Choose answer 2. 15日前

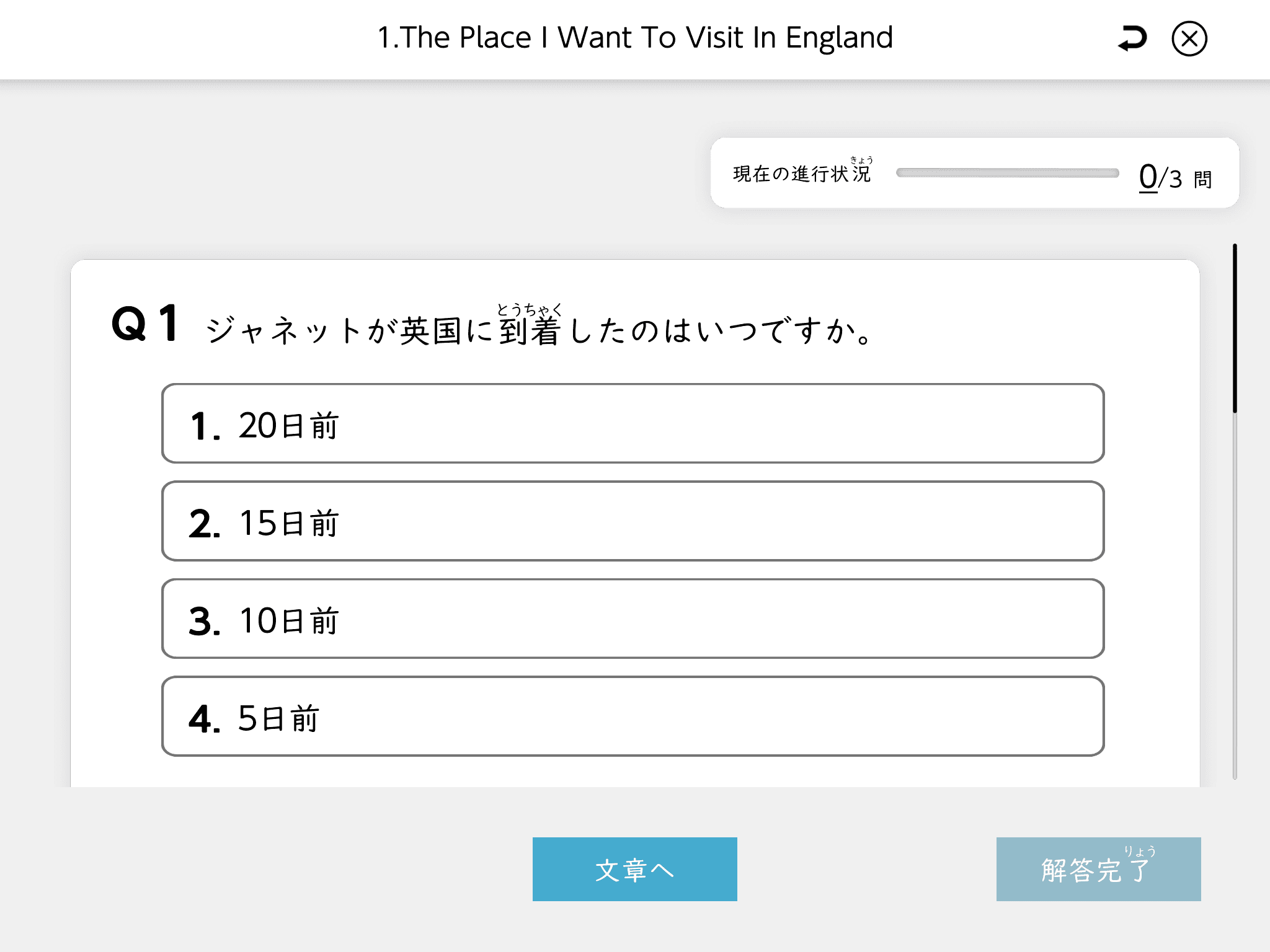[x=633, y=521]
